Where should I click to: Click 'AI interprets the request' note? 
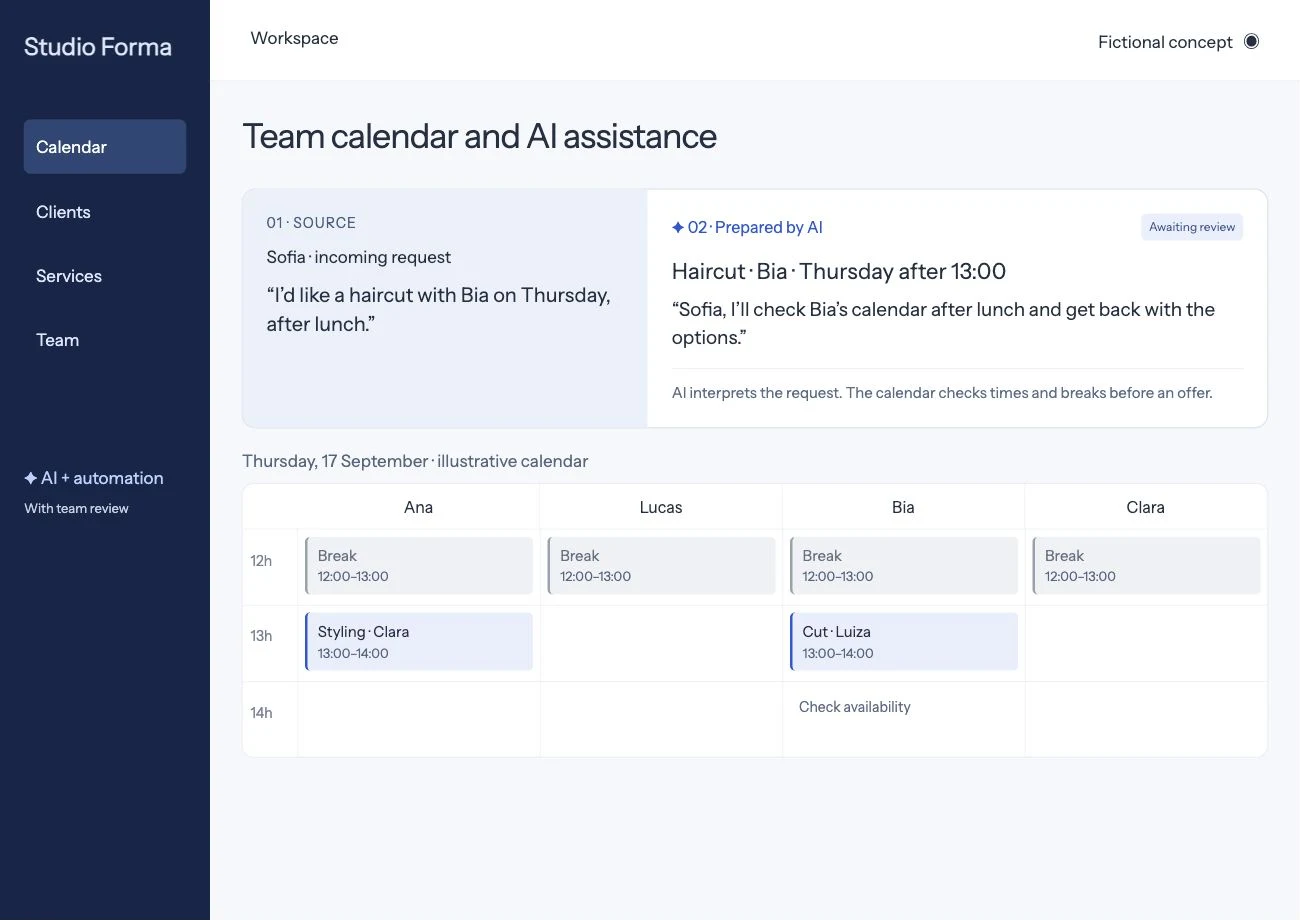[942, 393]
